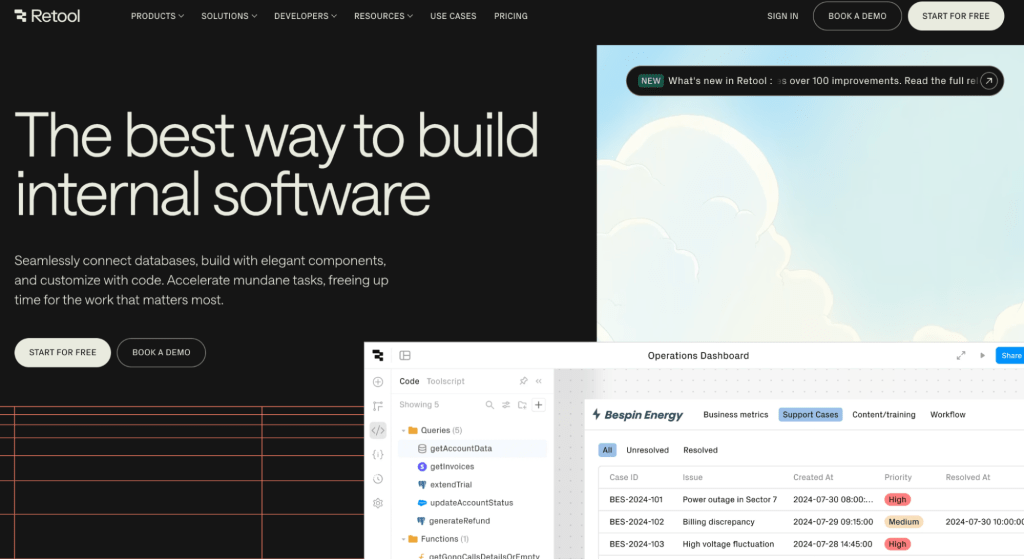1024x559 pixels.
Task: Click the Operations Dashboard title
Action: tap(698, 355)
